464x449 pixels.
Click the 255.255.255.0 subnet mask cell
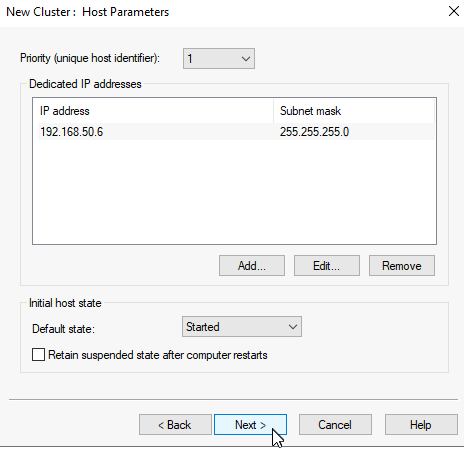pos(314,132)
